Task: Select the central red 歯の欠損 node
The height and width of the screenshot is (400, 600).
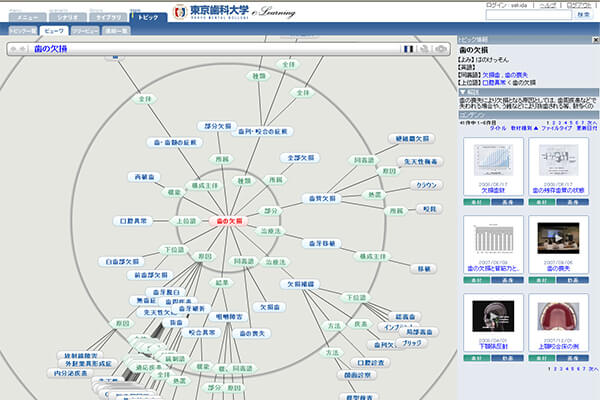Action: 224,220
